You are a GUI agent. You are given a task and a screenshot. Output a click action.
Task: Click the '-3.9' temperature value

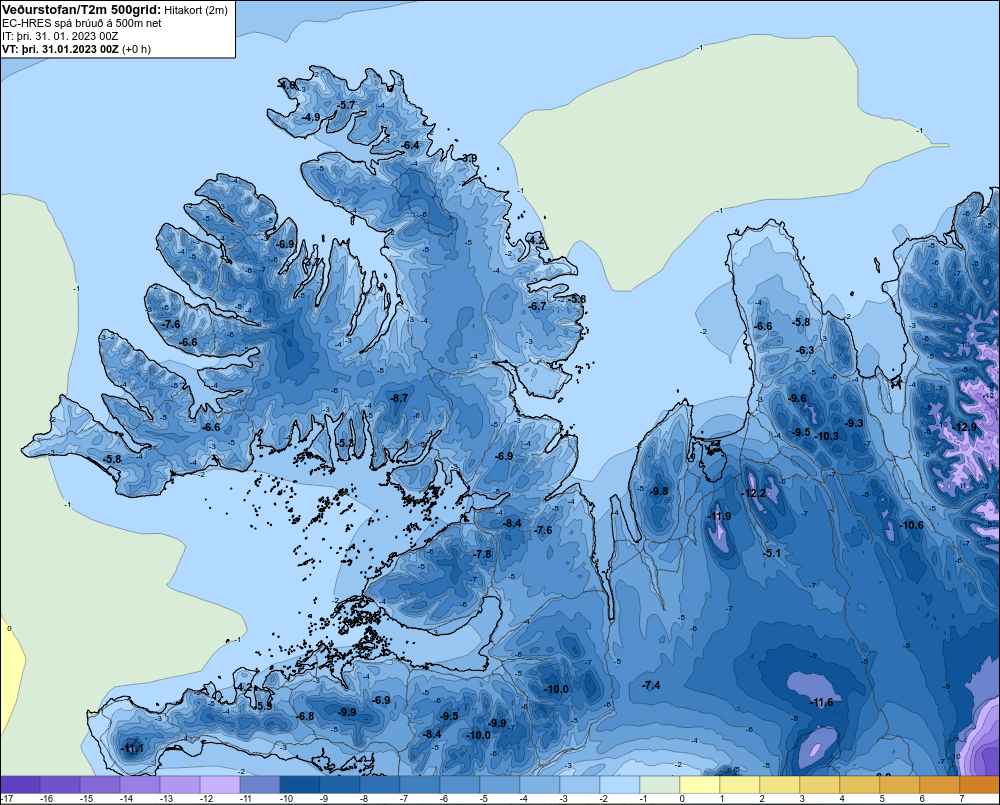pyautogui.click(x=469, y=158)
